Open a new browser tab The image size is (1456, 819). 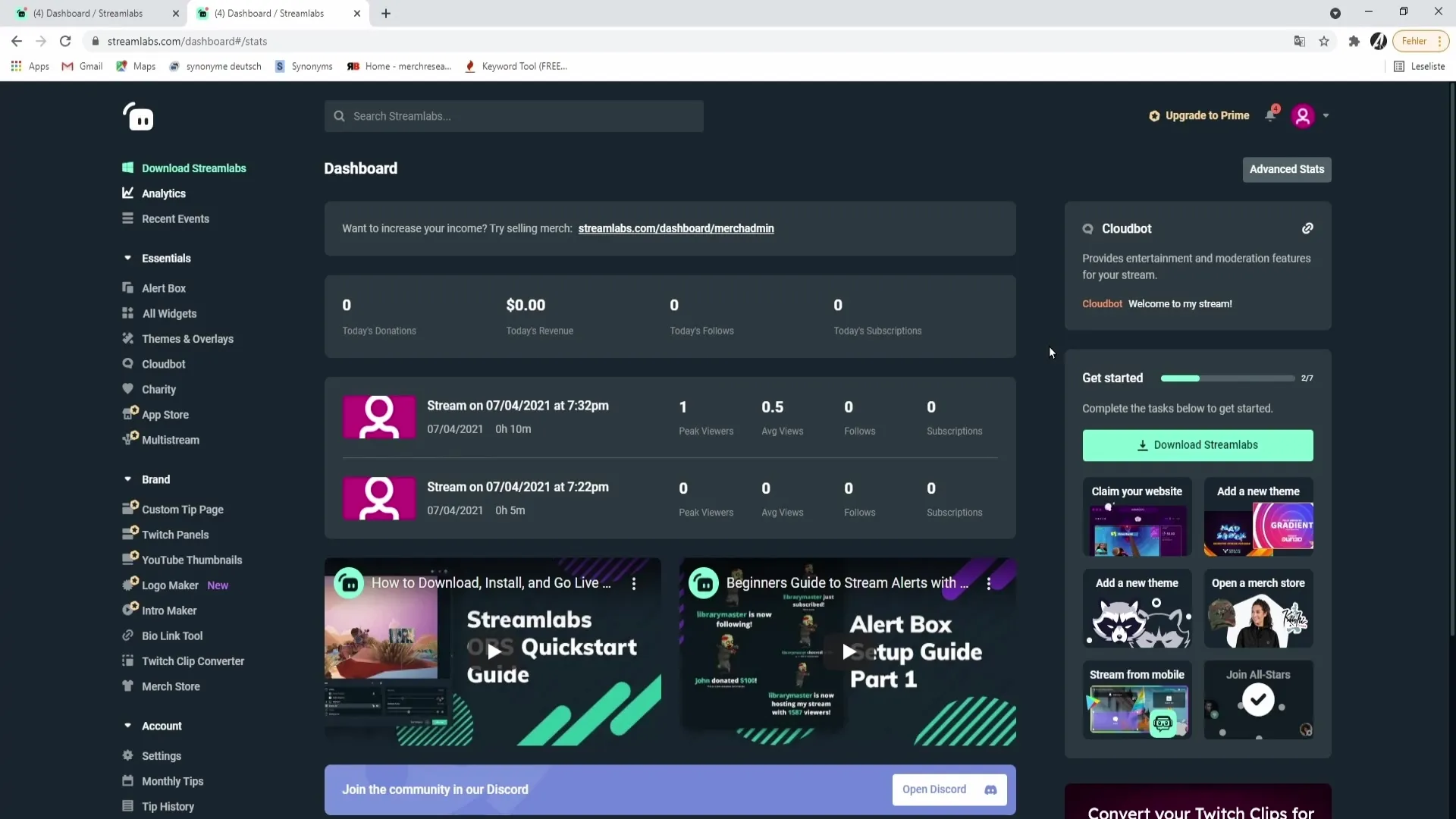[x=386, y=13]
